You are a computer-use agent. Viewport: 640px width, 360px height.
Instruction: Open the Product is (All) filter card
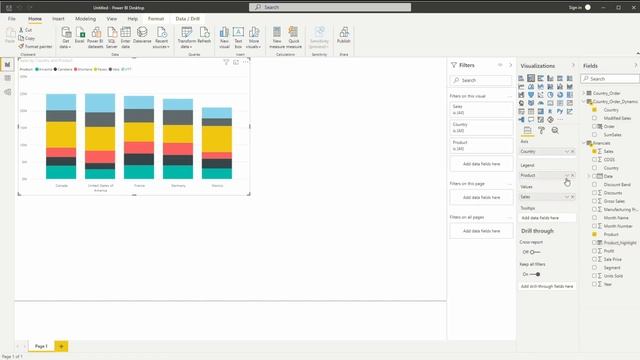click(481, 145)
